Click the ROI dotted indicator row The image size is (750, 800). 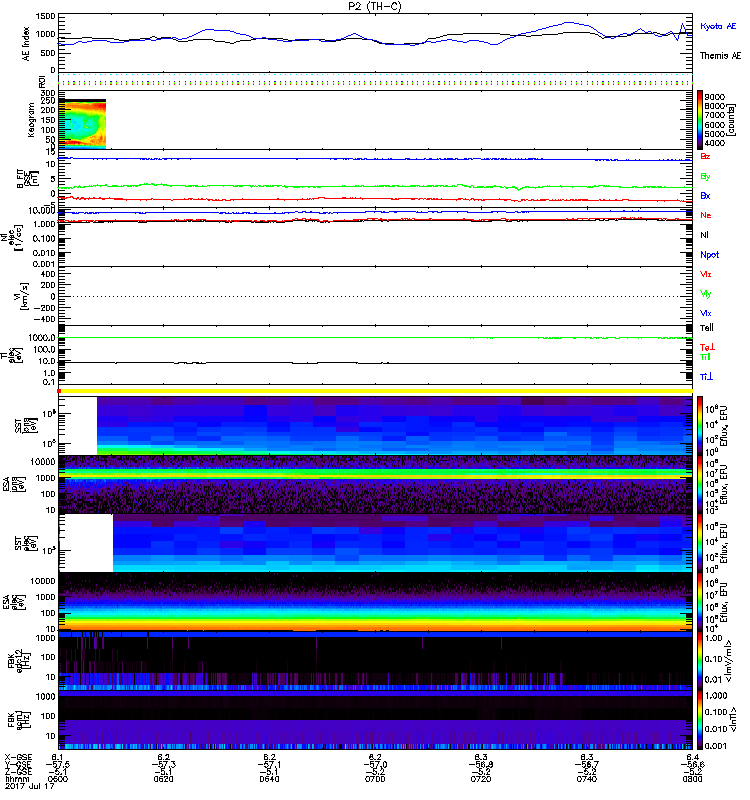click(x=376, y=79)
